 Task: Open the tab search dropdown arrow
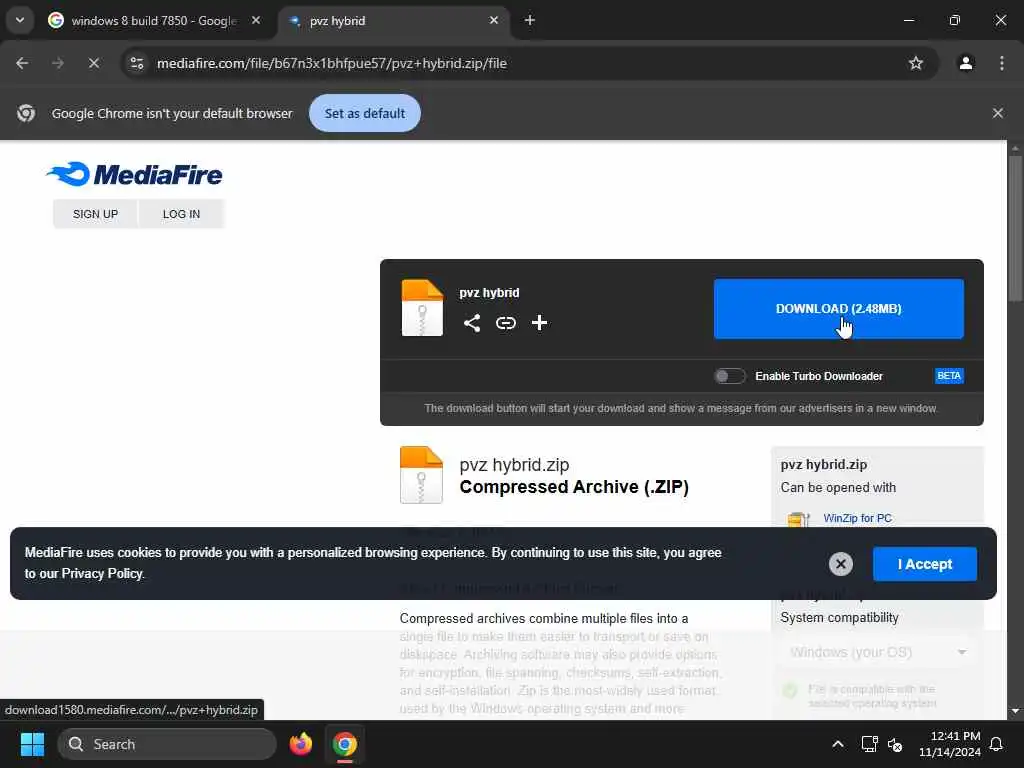pos(20,20)
